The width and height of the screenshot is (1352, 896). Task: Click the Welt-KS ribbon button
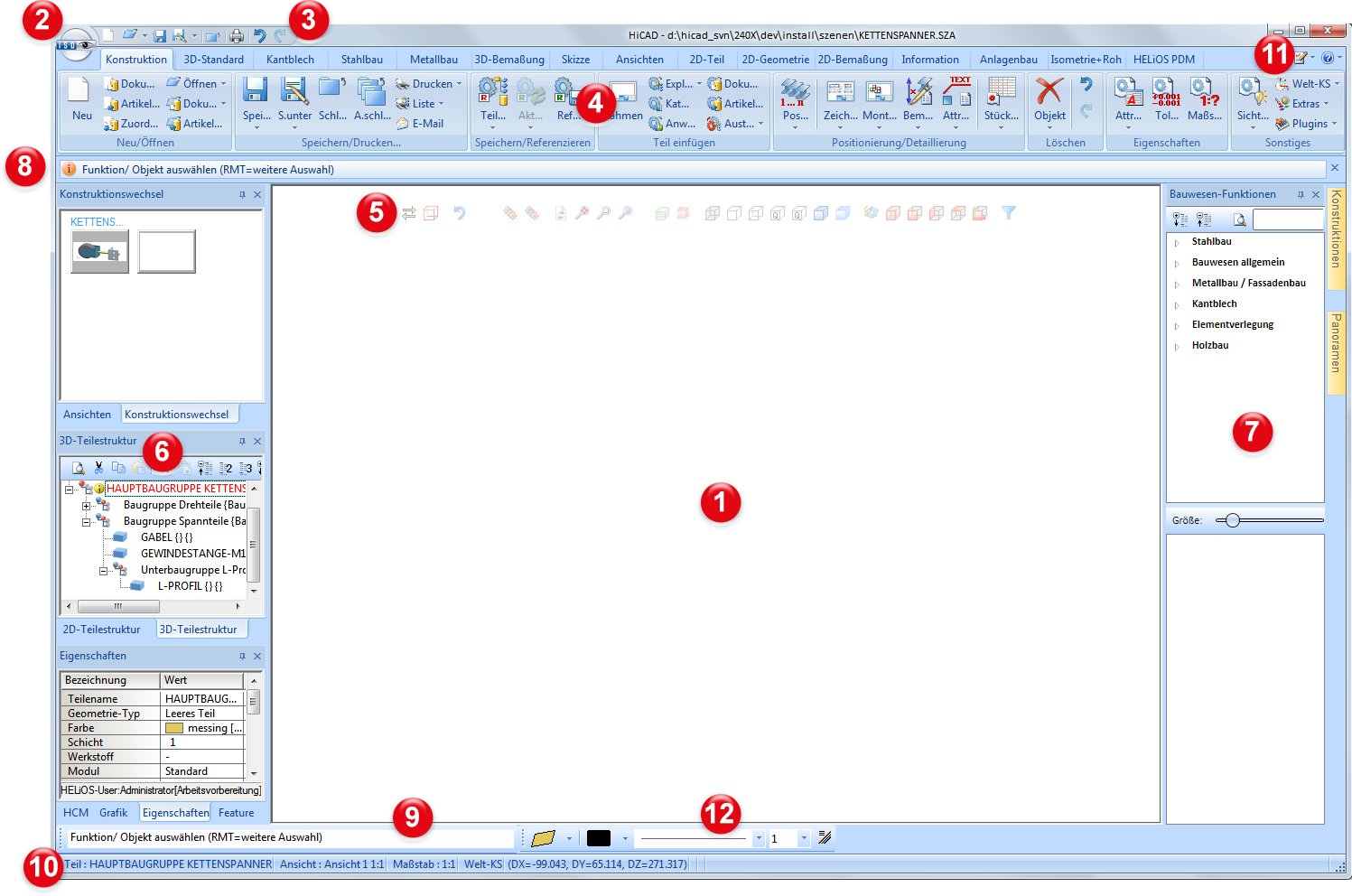click(x=1307, y=84)
